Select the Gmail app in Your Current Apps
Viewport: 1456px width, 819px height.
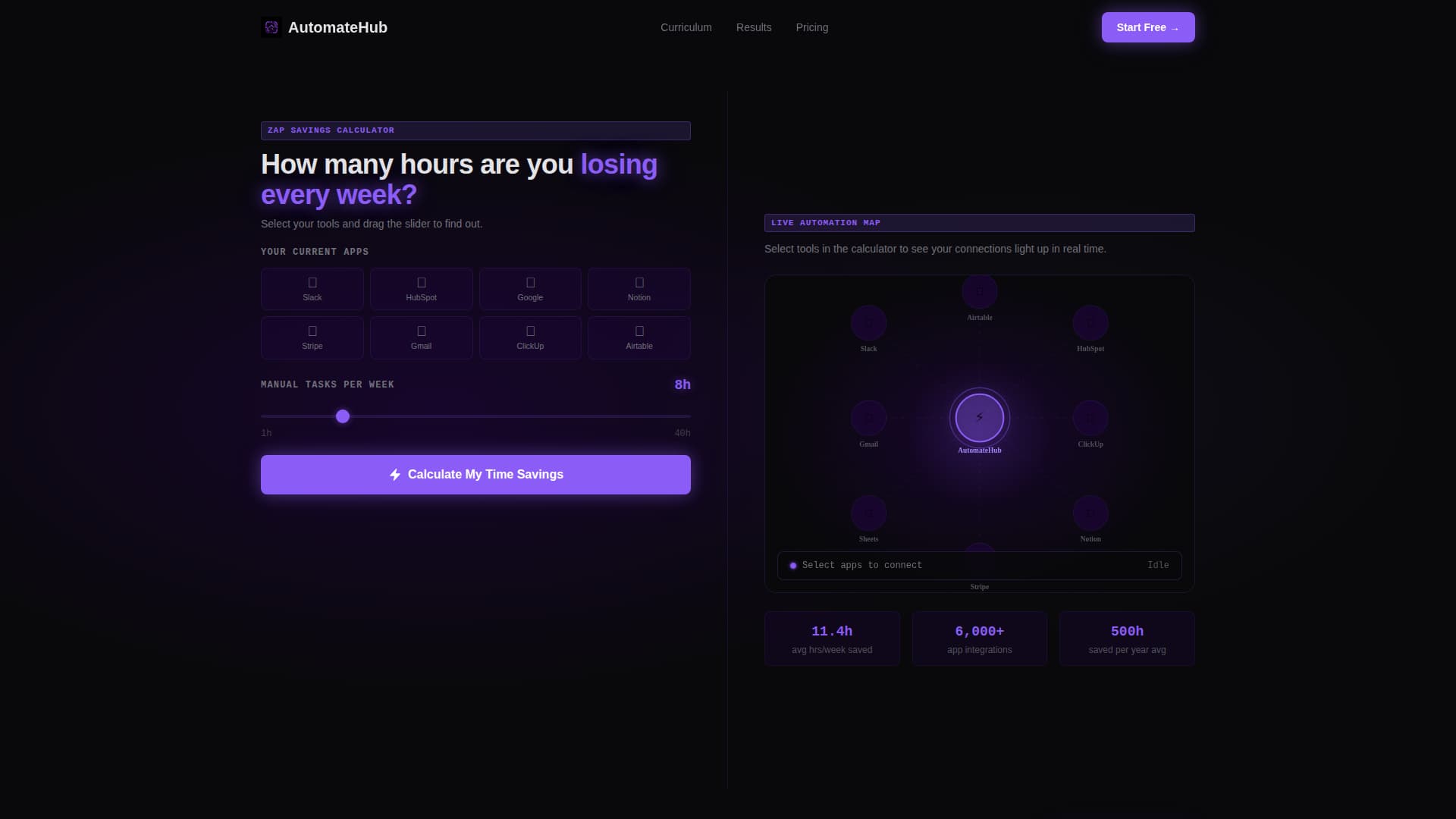[x=421, y=337]
